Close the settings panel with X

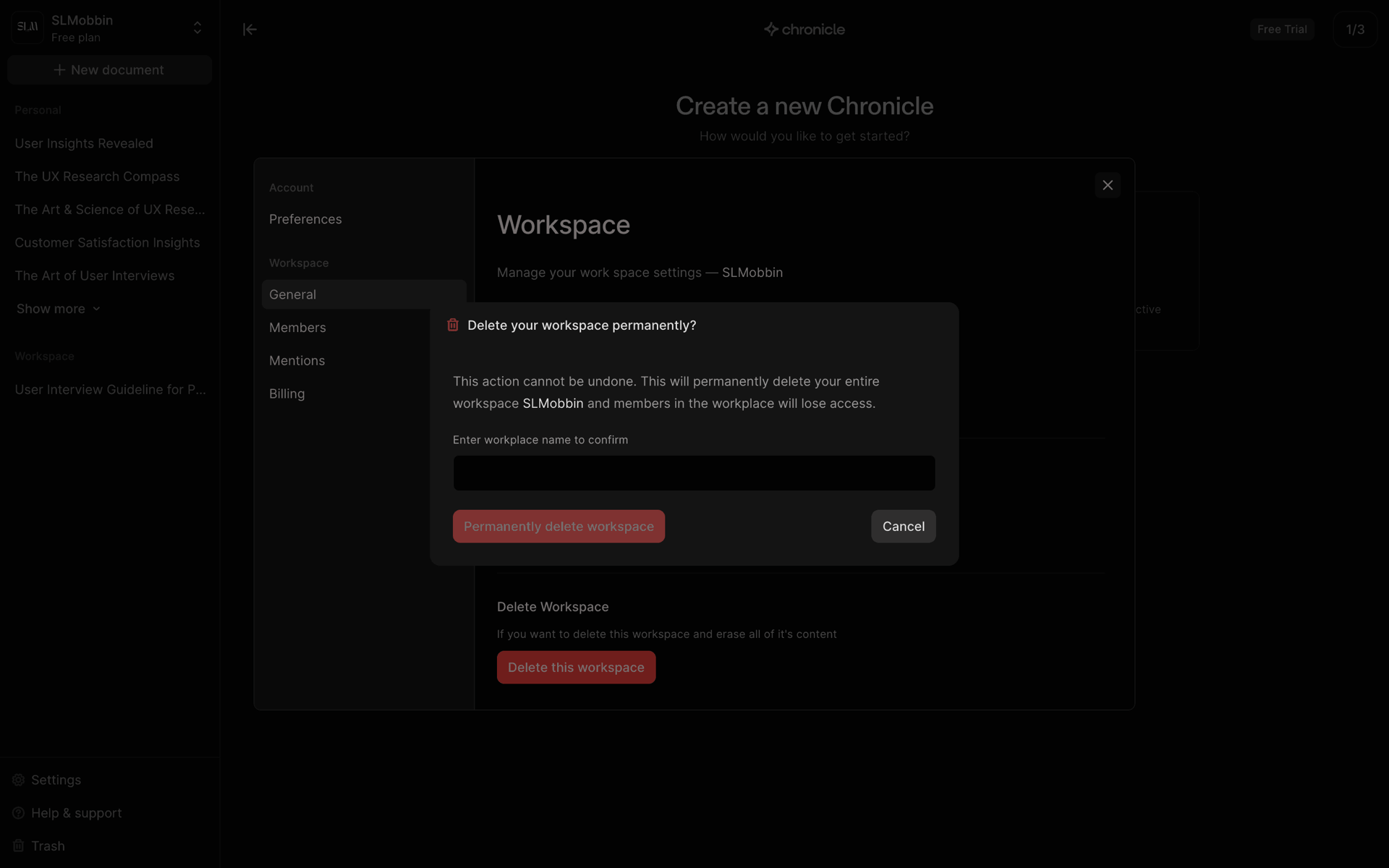tap(1108, 185)
